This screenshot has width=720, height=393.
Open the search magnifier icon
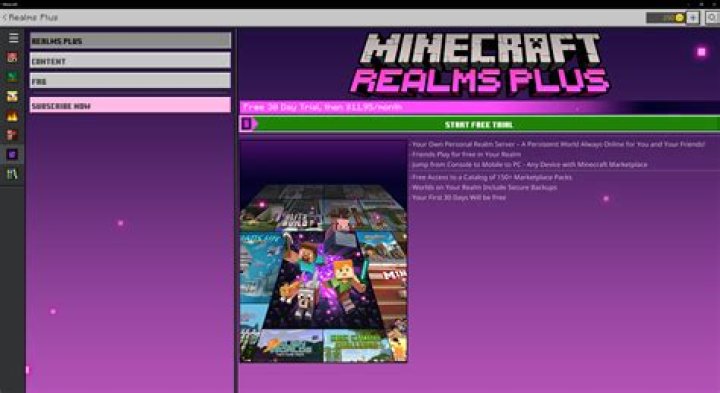pos(712,17)
